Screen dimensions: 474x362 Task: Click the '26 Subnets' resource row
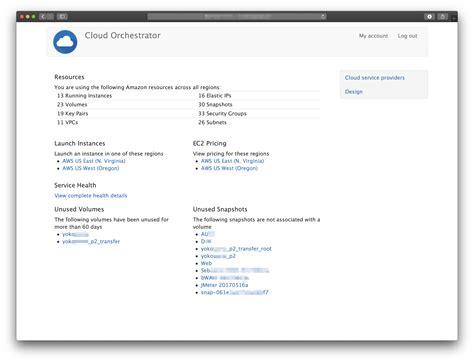212,123
